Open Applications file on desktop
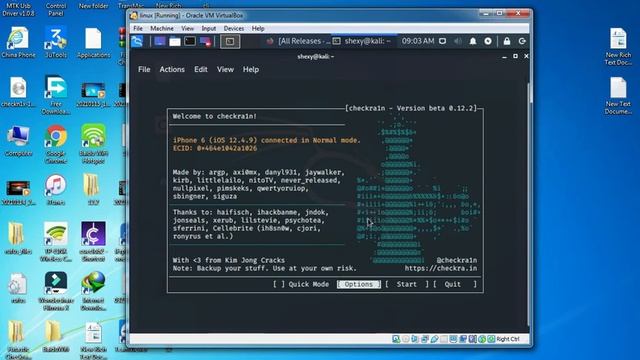The image size is (640, 360). tap(93, 42)
